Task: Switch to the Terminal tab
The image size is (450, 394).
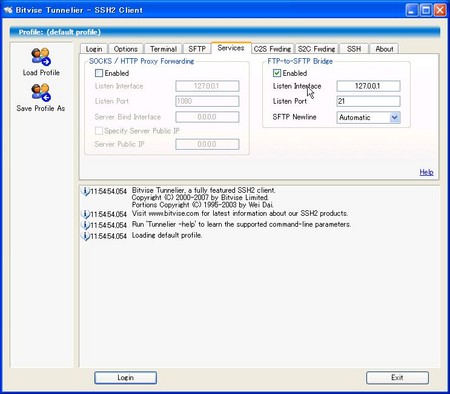Action: pos(163,49)
